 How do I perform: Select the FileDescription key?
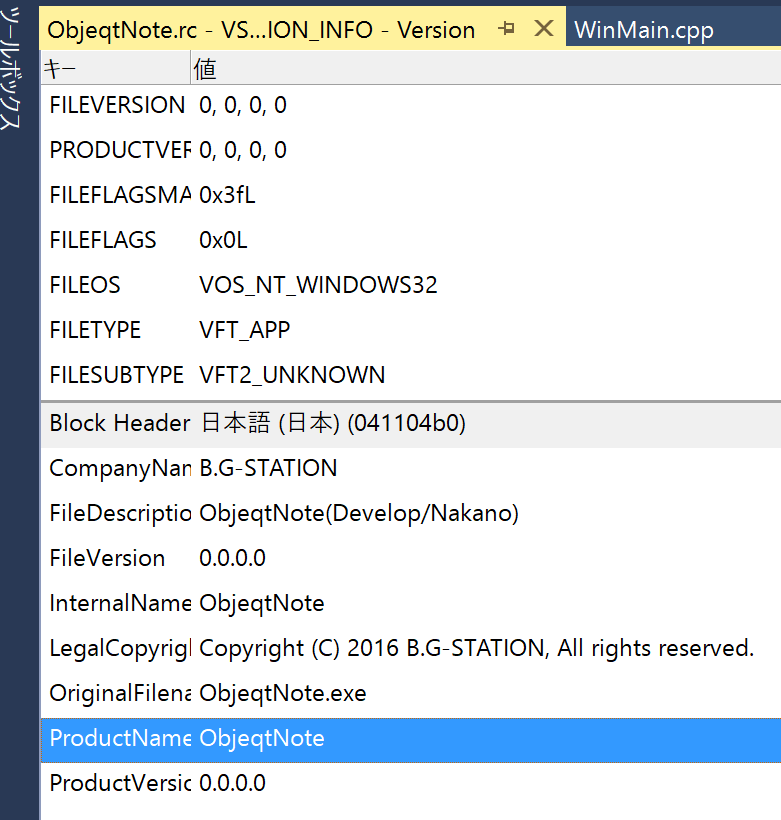pyautogui.click(x=120, y=513)
